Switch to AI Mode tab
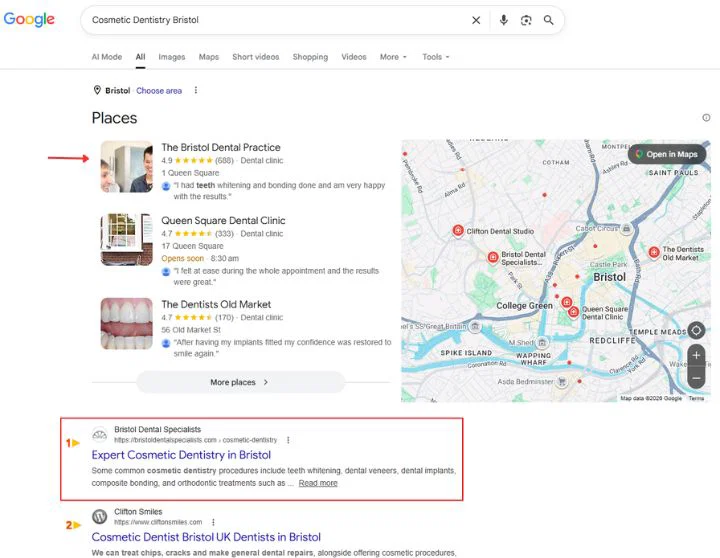The image size is (720, 558). point(107,57)
